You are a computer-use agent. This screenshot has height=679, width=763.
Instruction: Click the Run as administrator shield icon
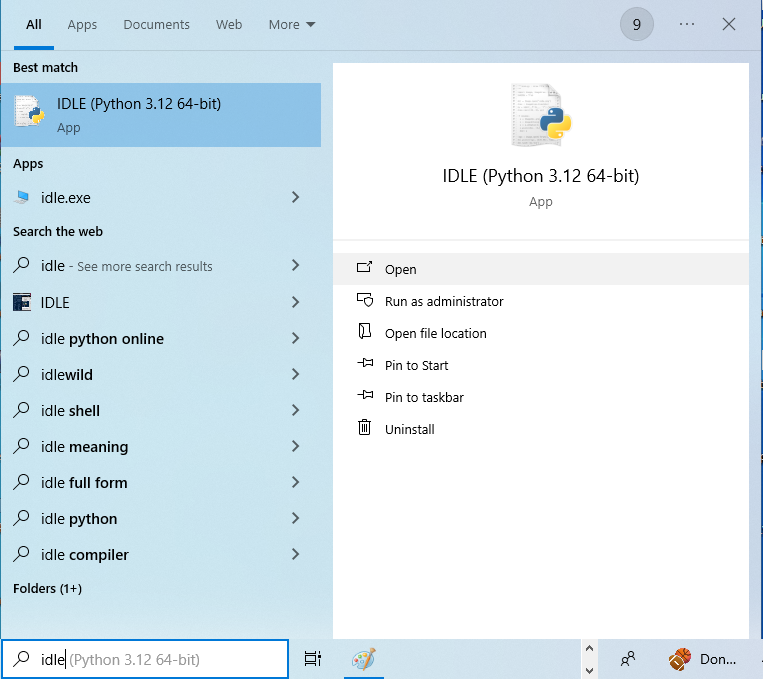(x=364, y=300)
